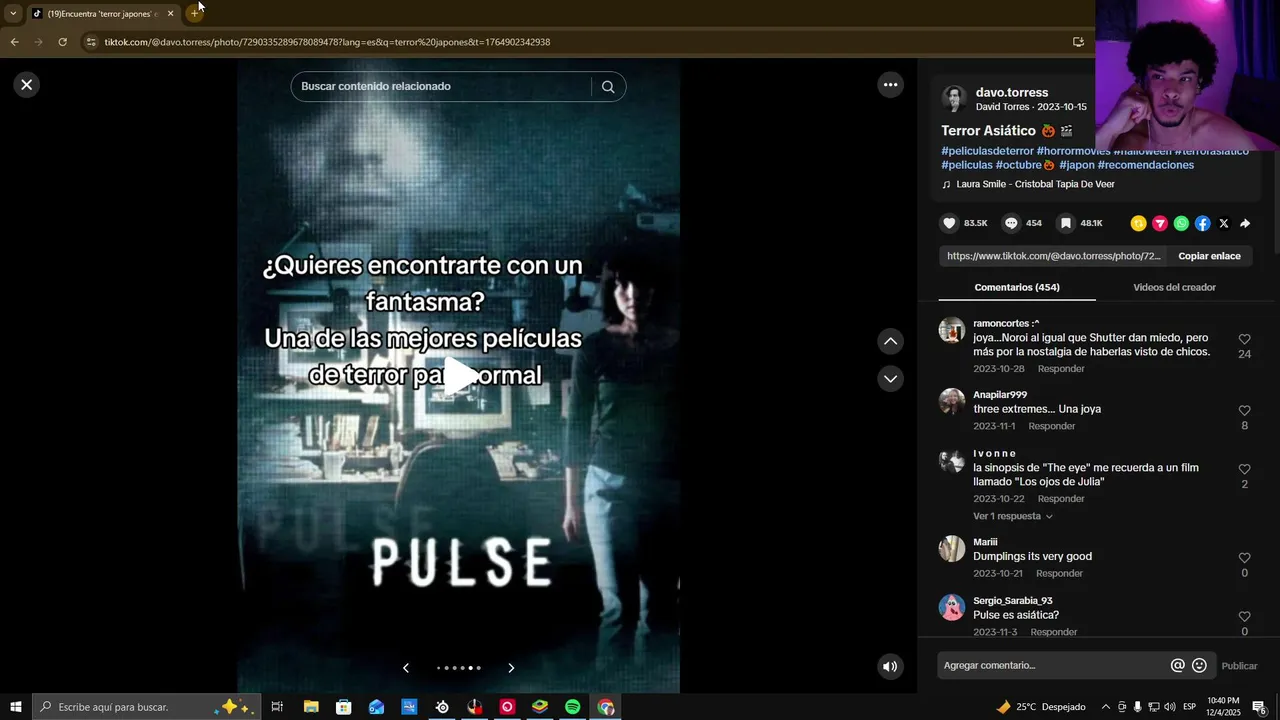1280x720 pixels.
Task: Open Laura Smile sound link
Action: [x=1035, y=184]
